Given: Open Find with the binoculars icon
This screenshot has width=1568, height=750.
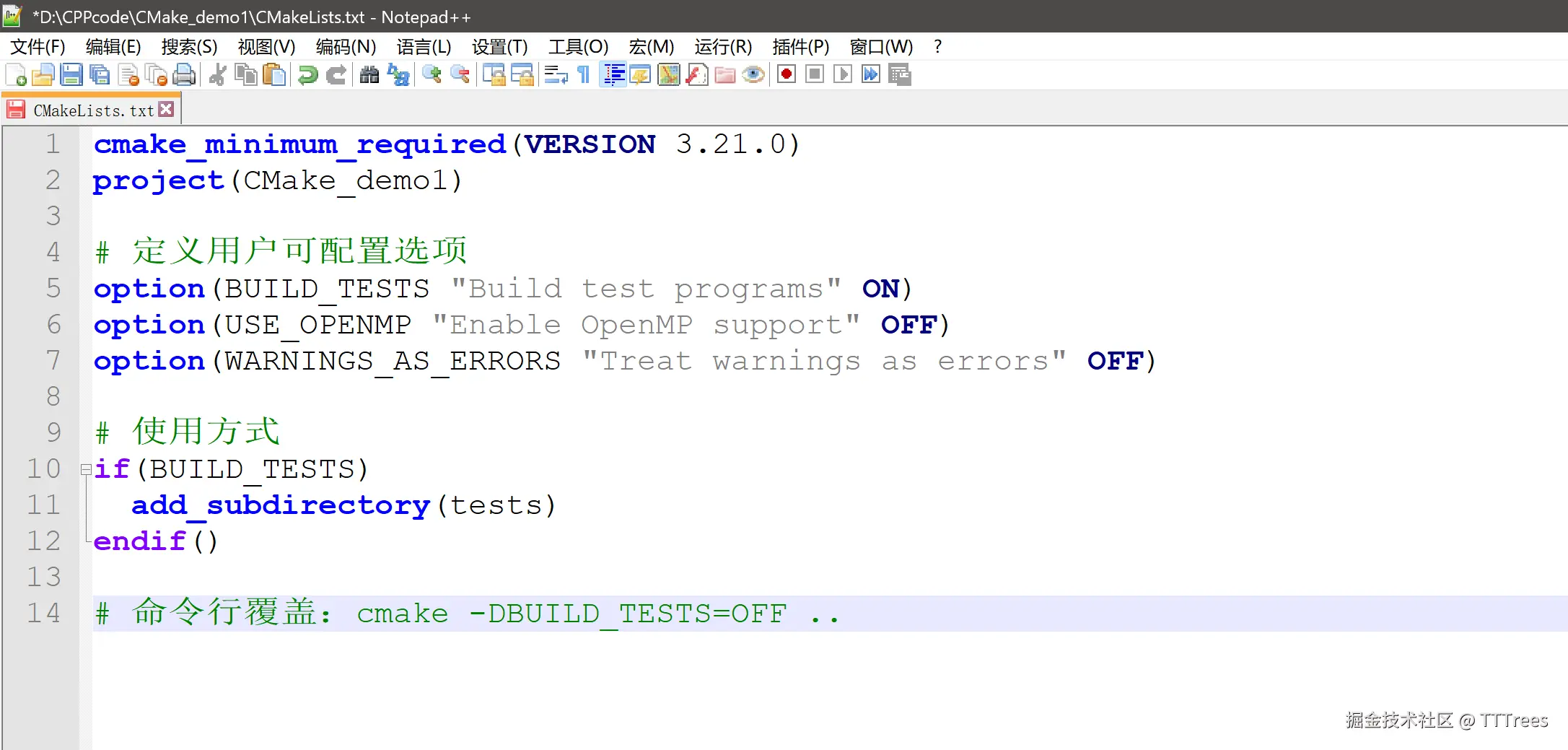Looking at the screenshot, I should [369, 74].
